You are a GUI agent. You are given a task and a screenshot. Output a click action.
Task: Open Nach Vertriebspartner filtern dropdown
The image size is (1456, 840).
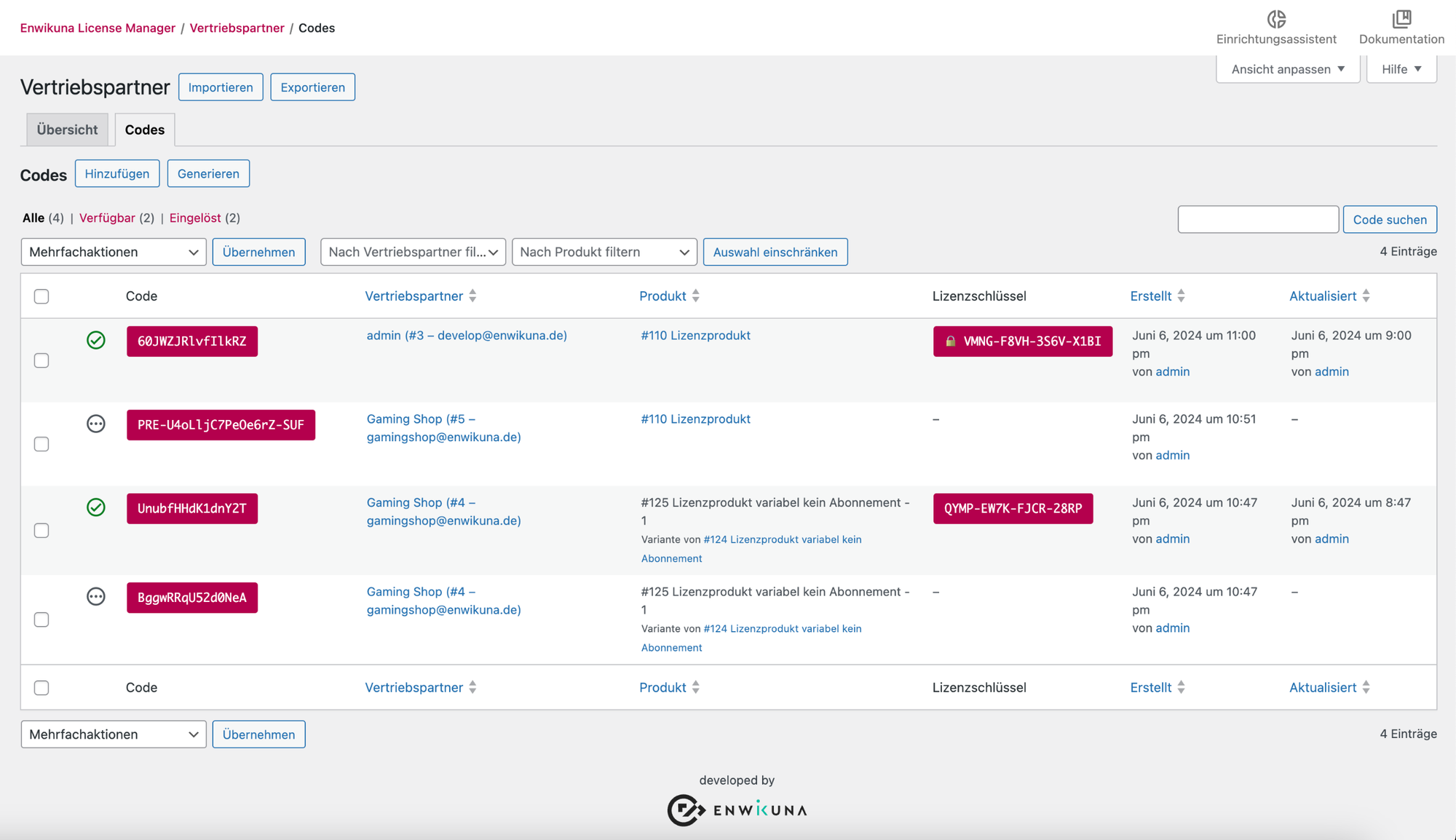click(x=413, y=252)
